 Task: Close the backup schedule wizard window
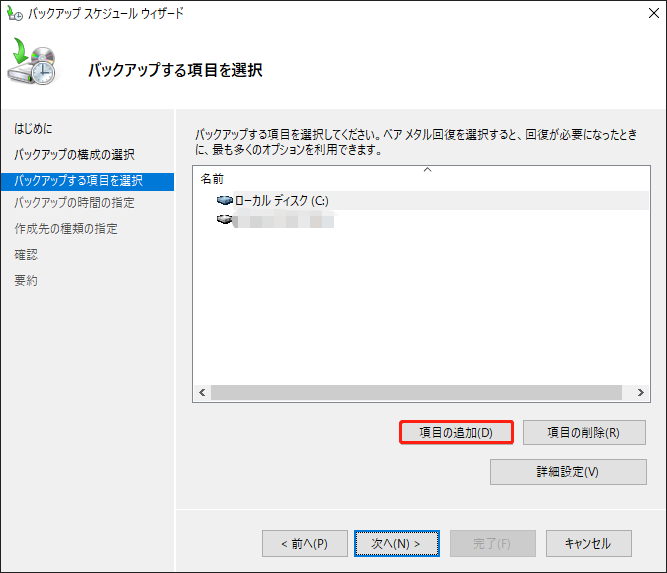pos(654,13)
